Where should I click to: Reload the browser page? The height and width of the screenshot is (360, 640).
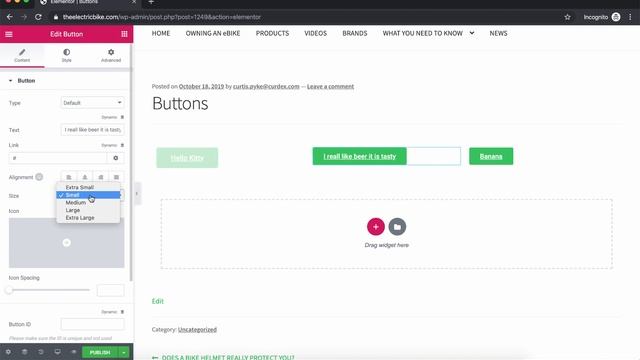click(38, 17)
